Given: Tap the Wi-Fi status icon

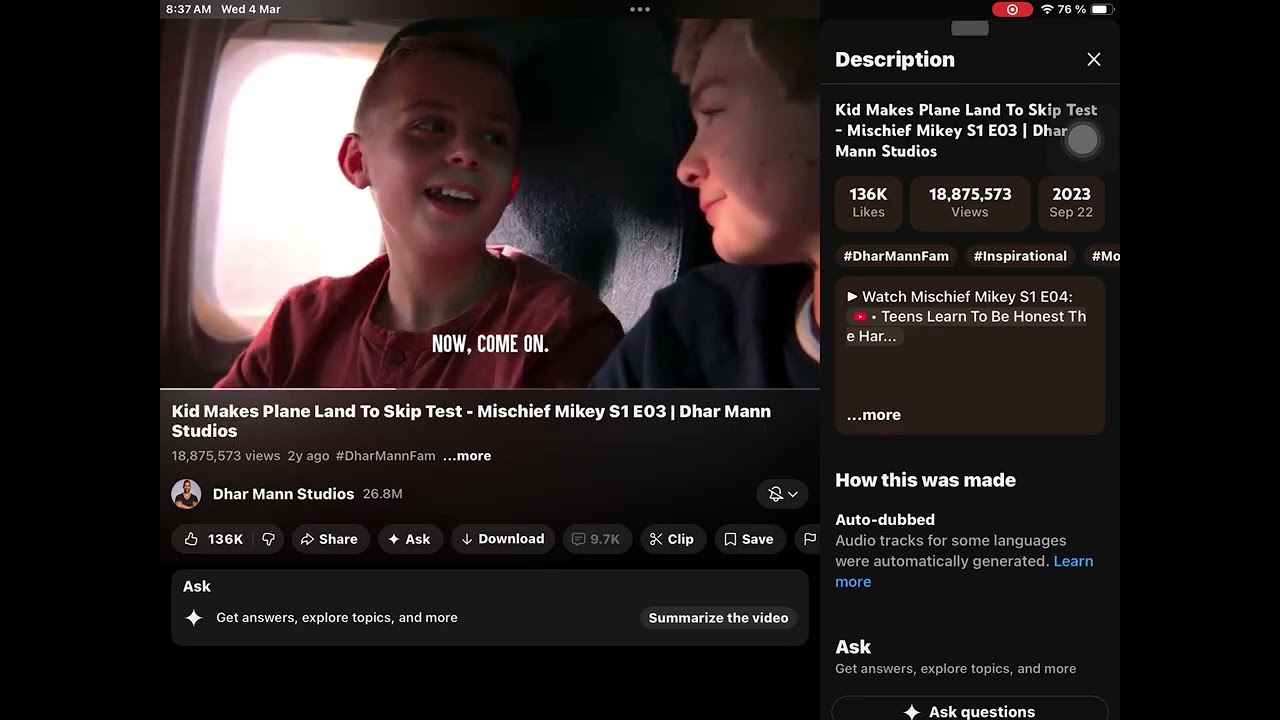Looking at the screenshot, I should (x=1047, y=9).
